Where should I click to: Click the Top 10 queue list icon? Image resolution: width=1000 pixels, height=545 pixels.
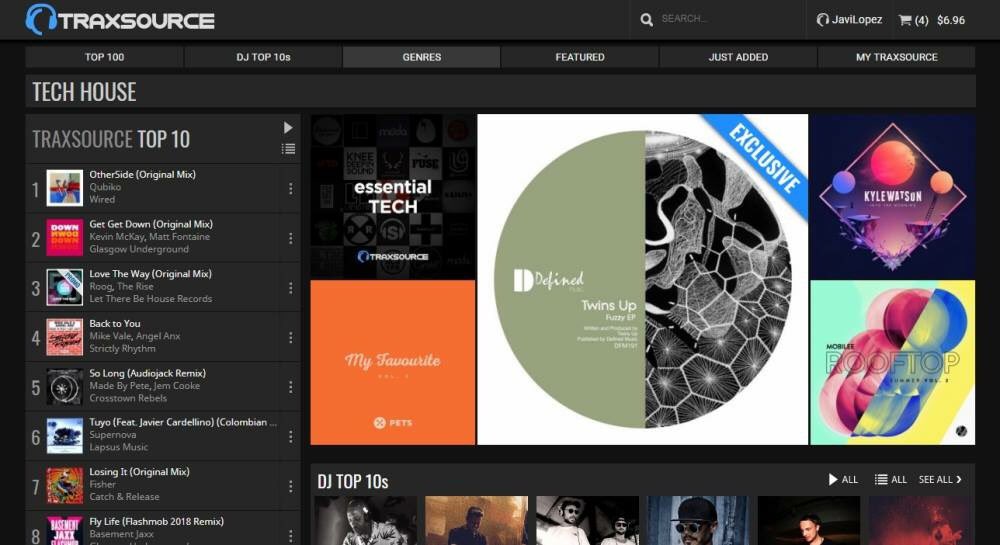tap(288, 149)
